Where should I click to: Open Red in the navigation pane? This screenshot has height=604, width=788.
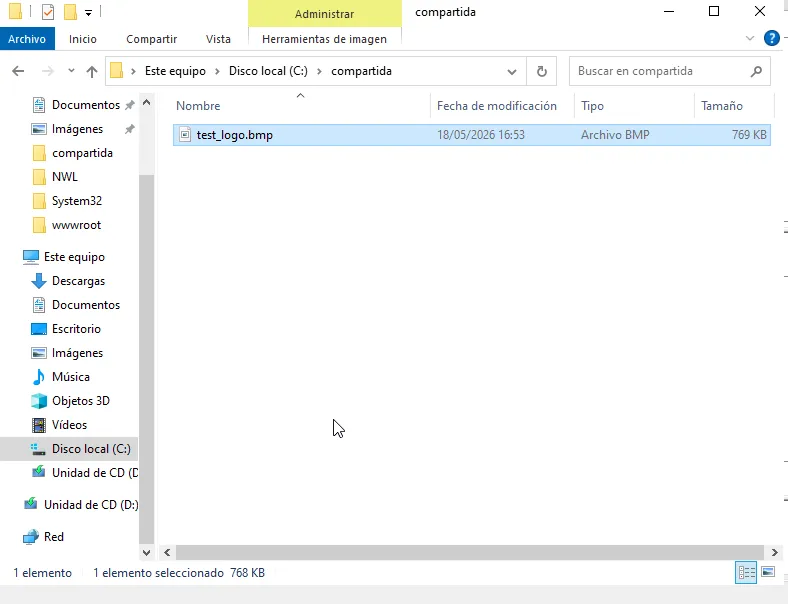coord(54,537)
